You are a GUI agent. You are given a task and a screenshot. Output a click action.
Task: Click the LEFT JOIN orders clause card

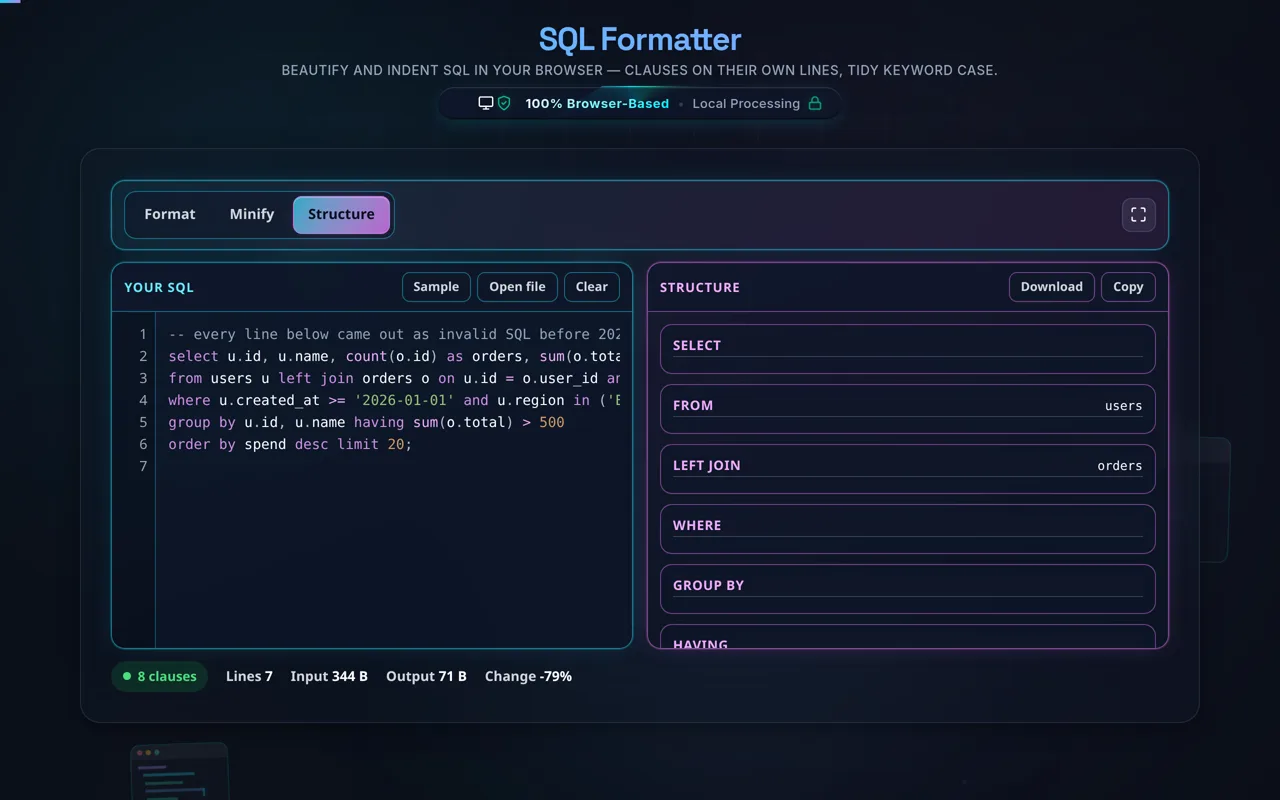pos(908,469)
